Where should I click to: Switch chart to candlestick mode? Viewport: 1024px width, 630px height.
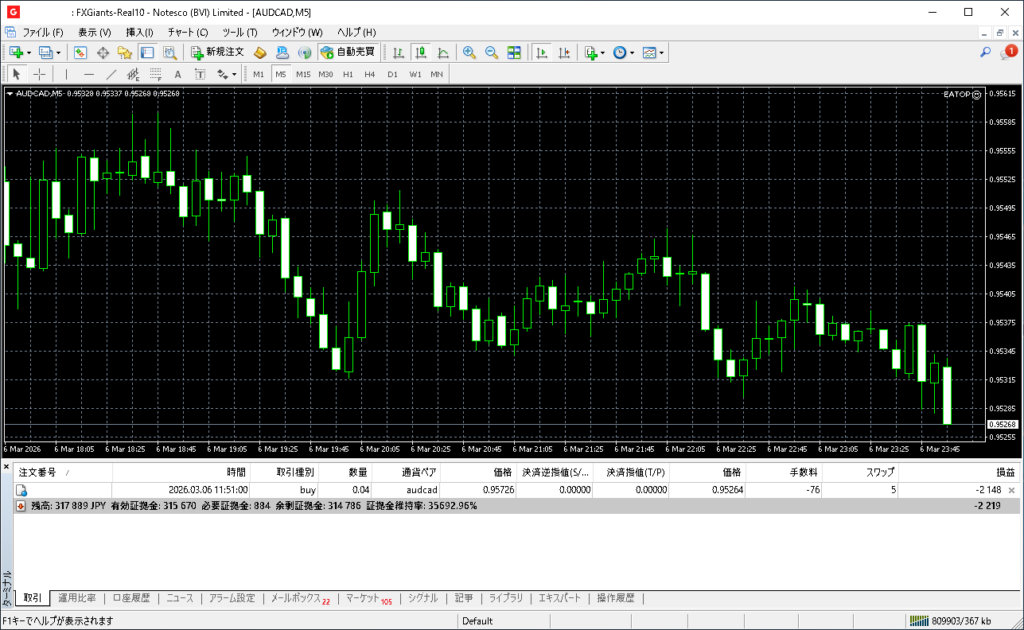click(421, 52)
